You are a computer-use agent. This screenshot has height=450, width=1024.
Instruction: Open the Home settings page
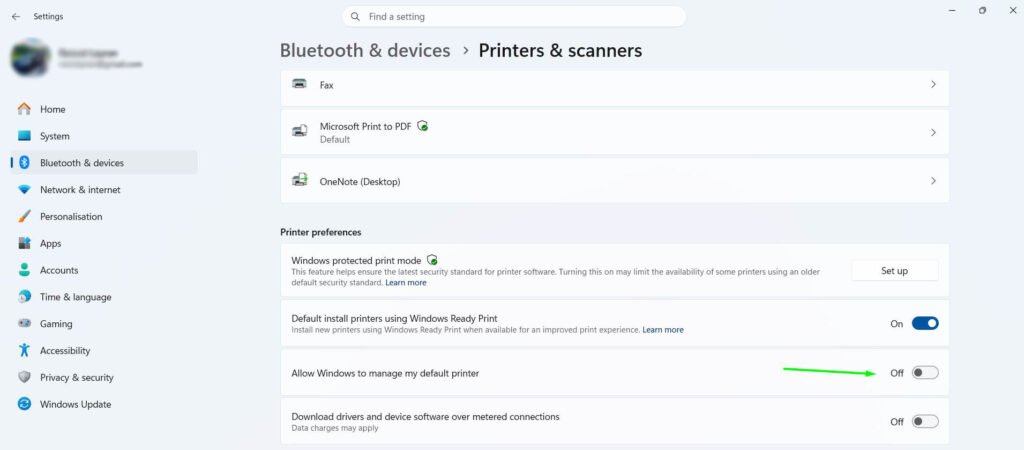point(104,109)
